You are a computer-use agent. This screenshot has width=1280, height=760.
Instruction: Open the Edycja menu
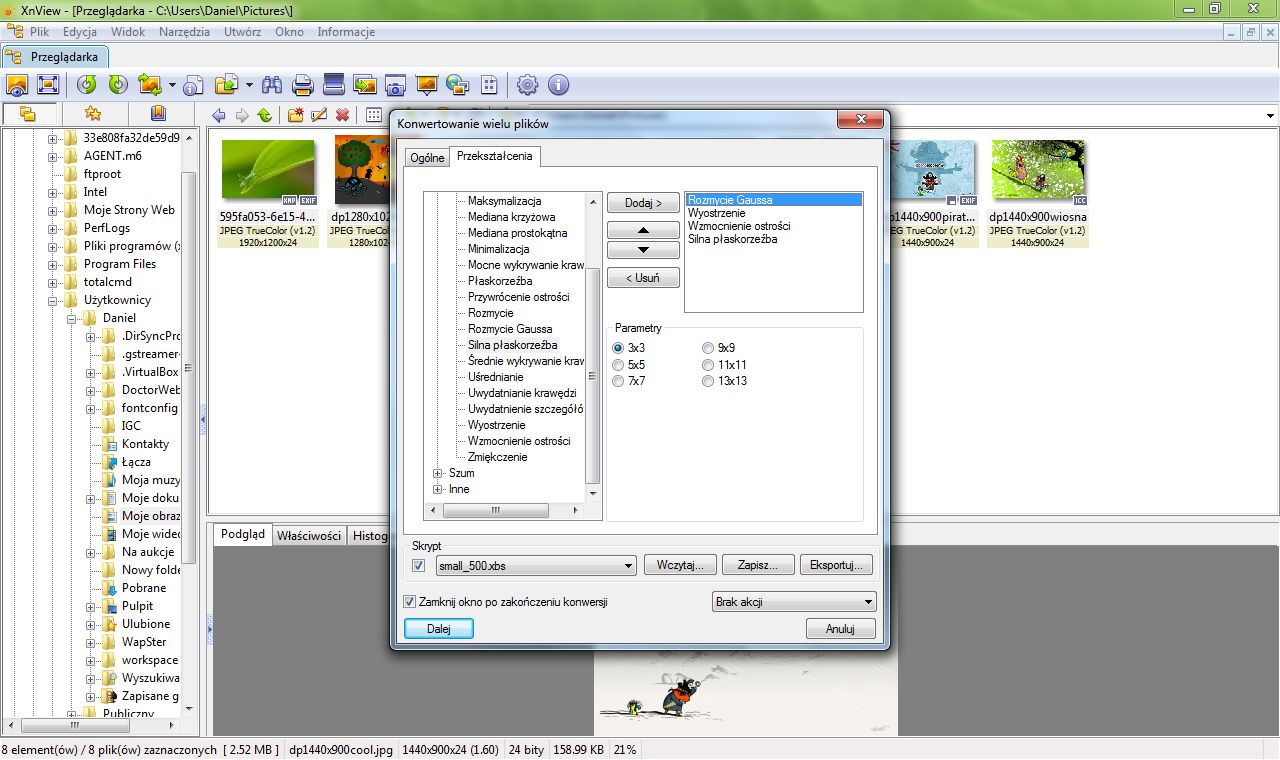point(80,32)
